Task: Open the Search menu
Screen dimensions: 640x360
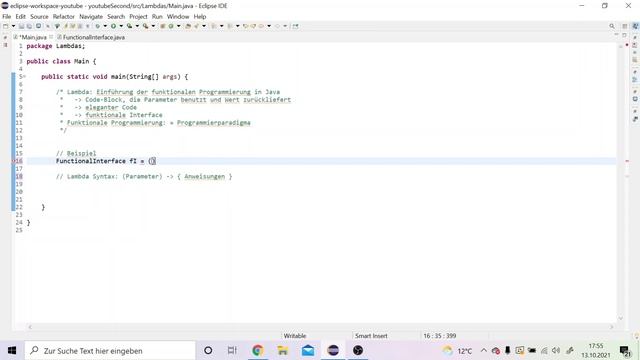Action: (116, 17)
